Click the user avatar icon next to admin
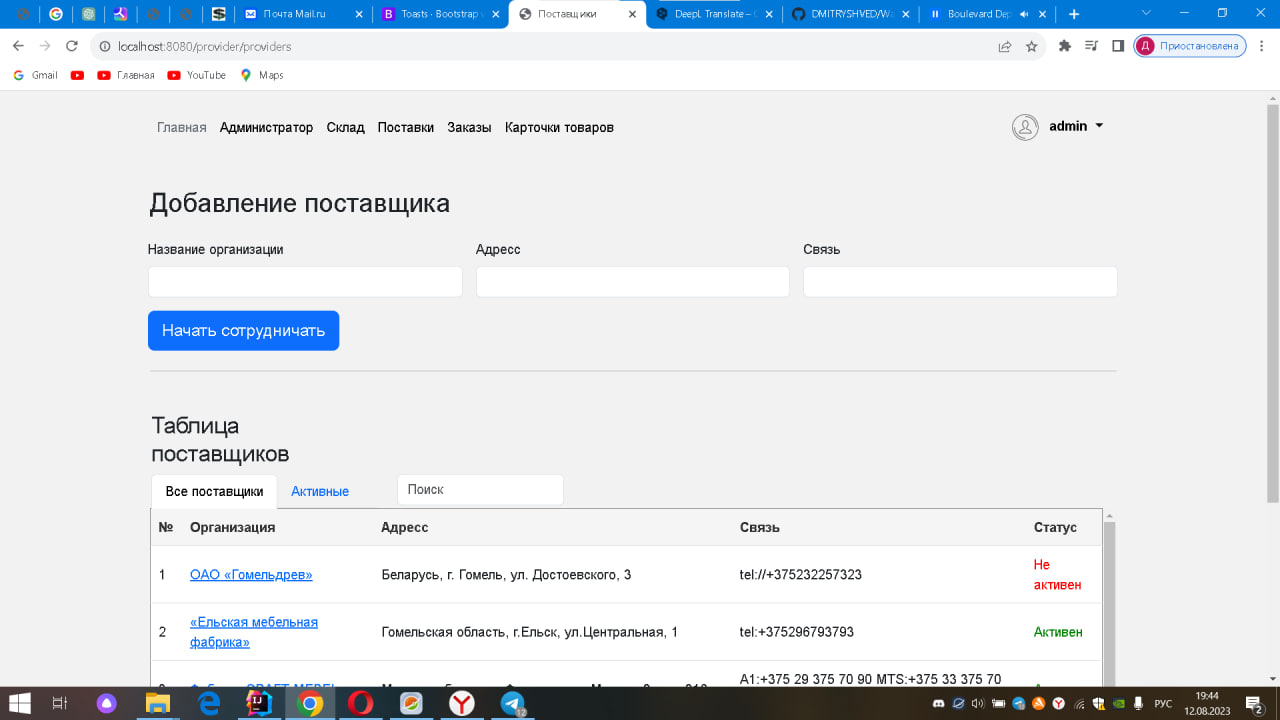The width and height of the screenshot is (1280, 720). pyautogui.click(x=1024, y=127)
